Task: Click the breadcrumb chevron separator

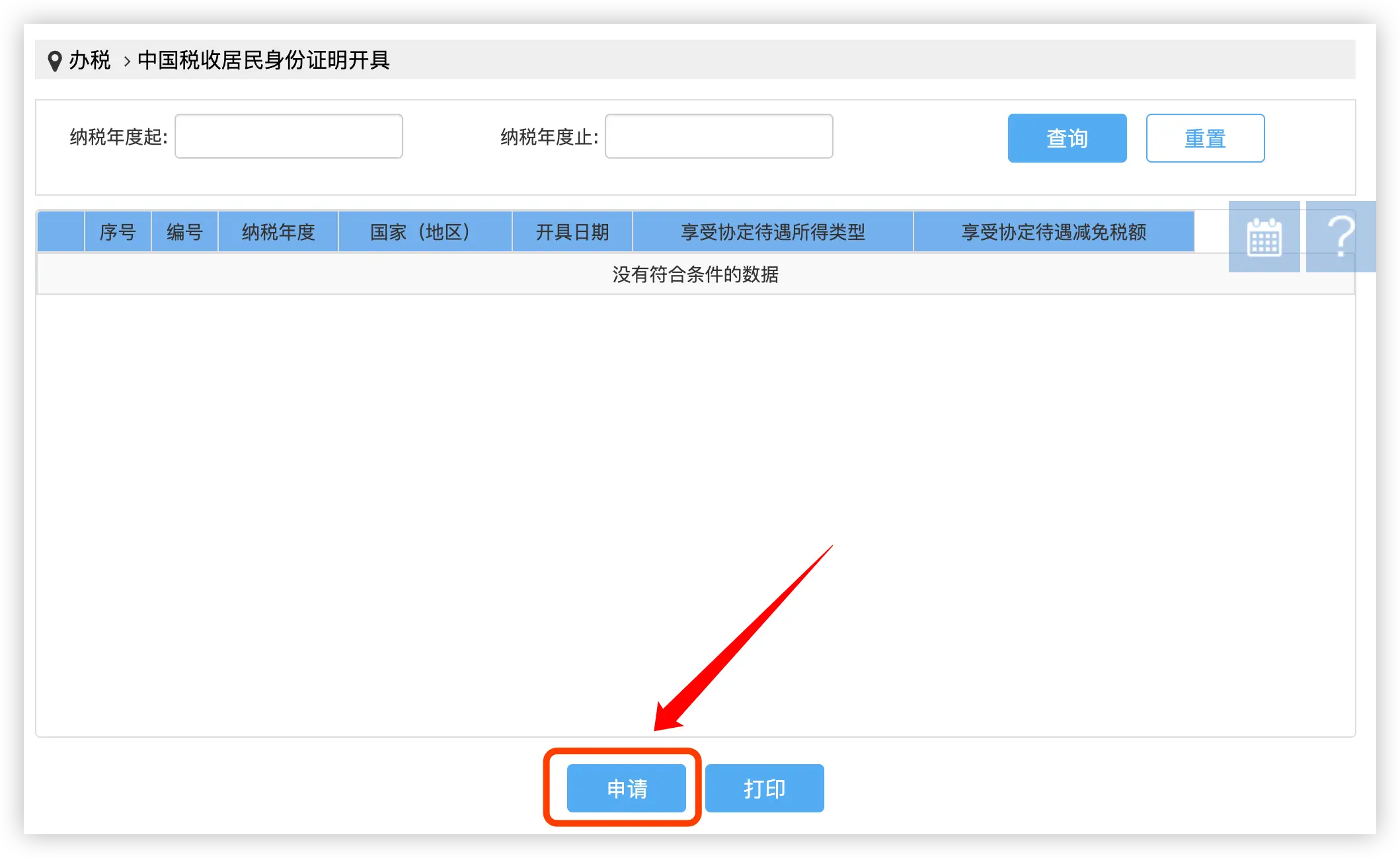Action: (126, 61)
